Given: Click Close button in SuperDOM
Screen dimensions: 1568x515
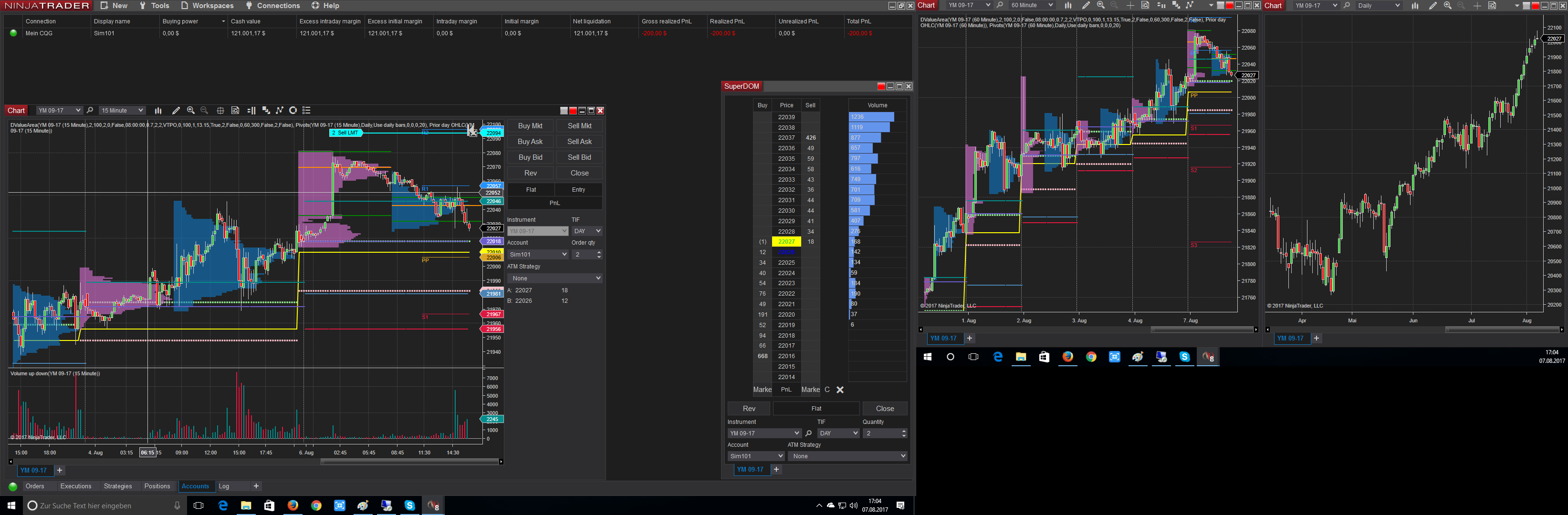Looking at the screenshot, I should (885, 409).
